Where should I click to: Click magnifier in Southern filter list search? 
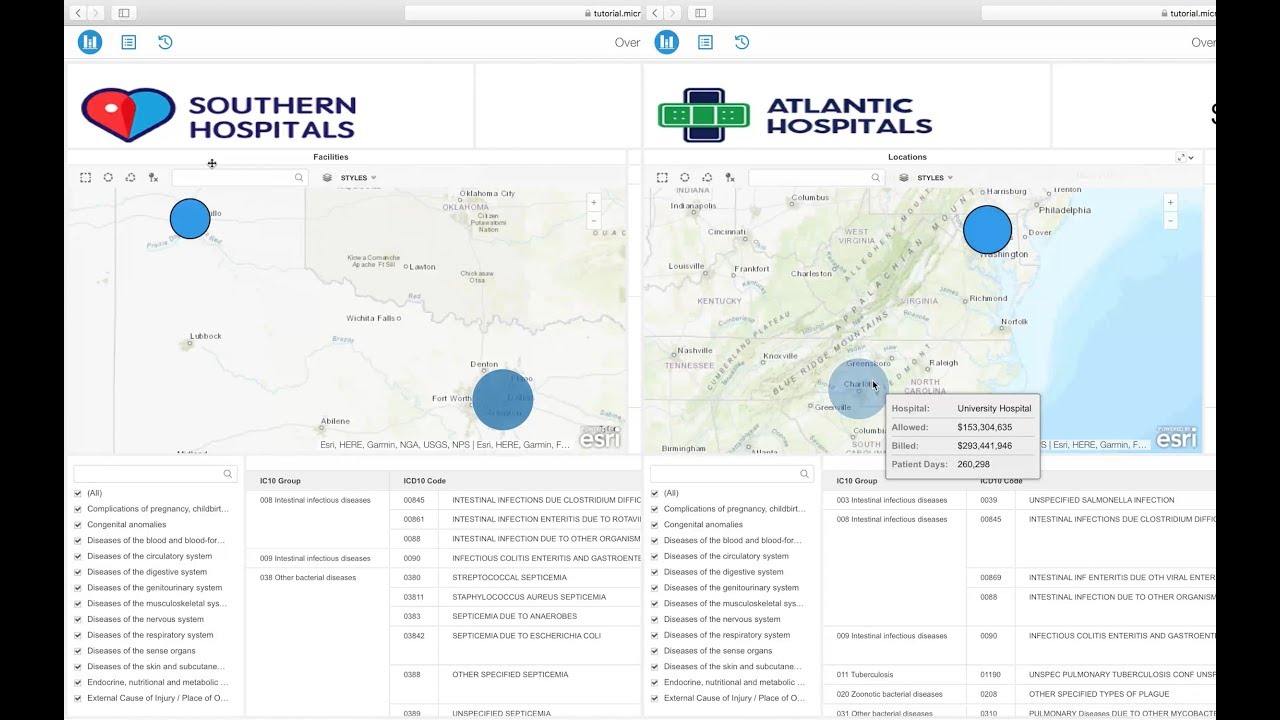[x=228, y=474]
